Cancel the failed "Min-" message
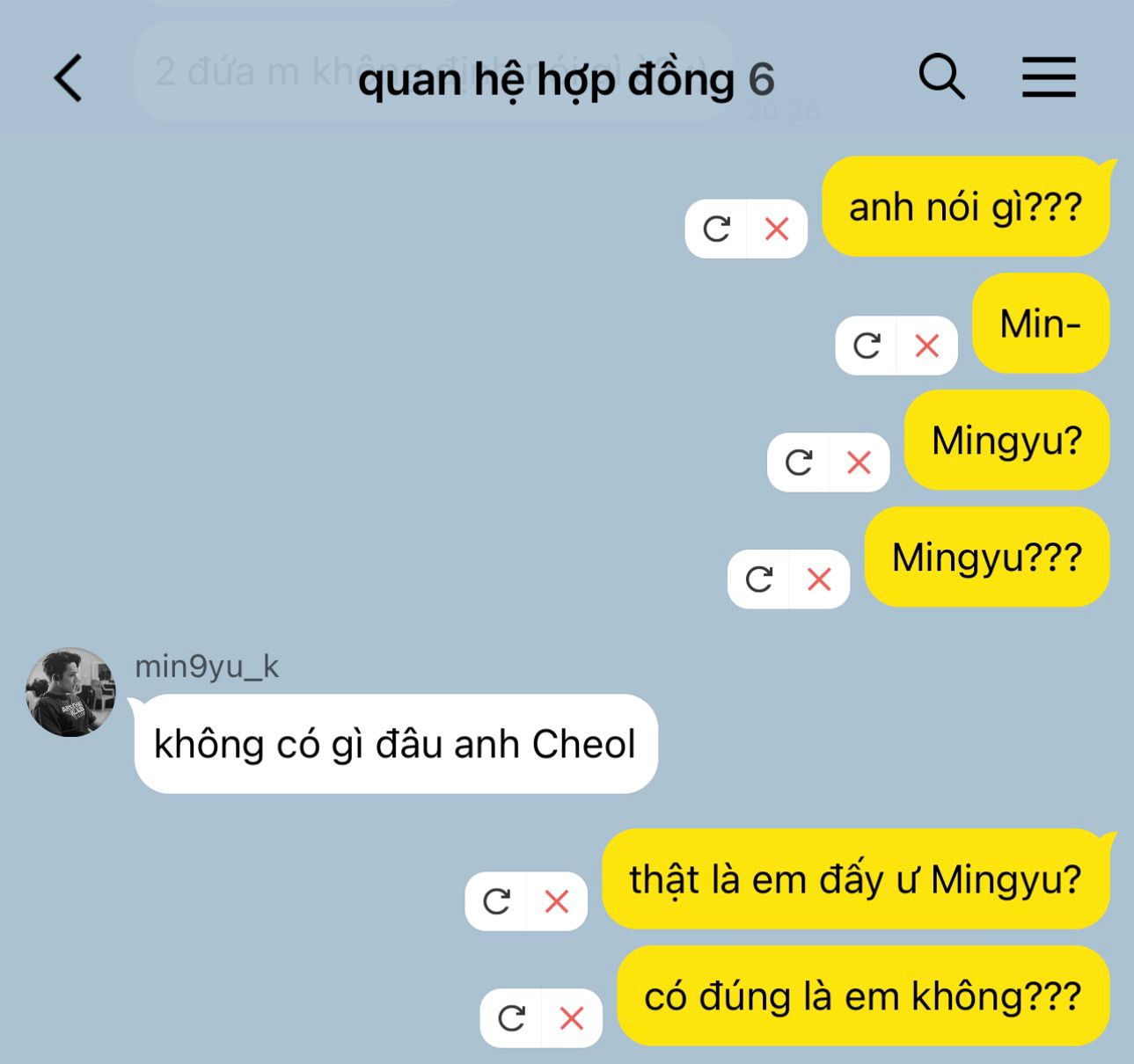The image size is (1134, 1064). pos(927,346)
